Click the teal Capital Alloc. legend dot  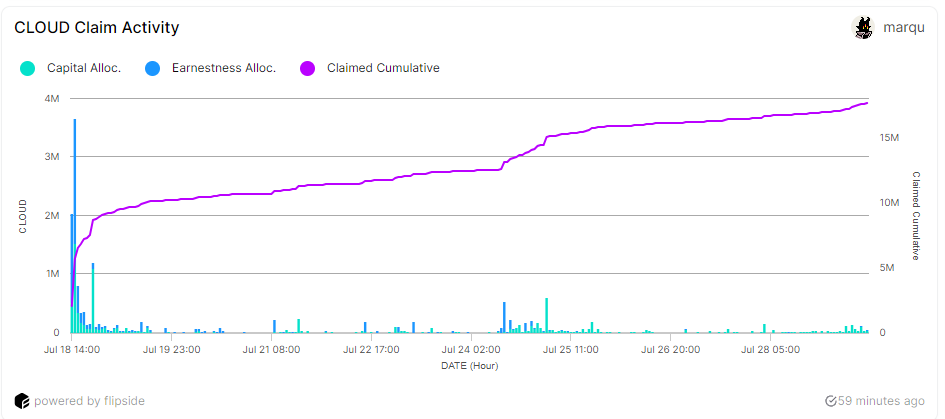click(x=27, y=68)
